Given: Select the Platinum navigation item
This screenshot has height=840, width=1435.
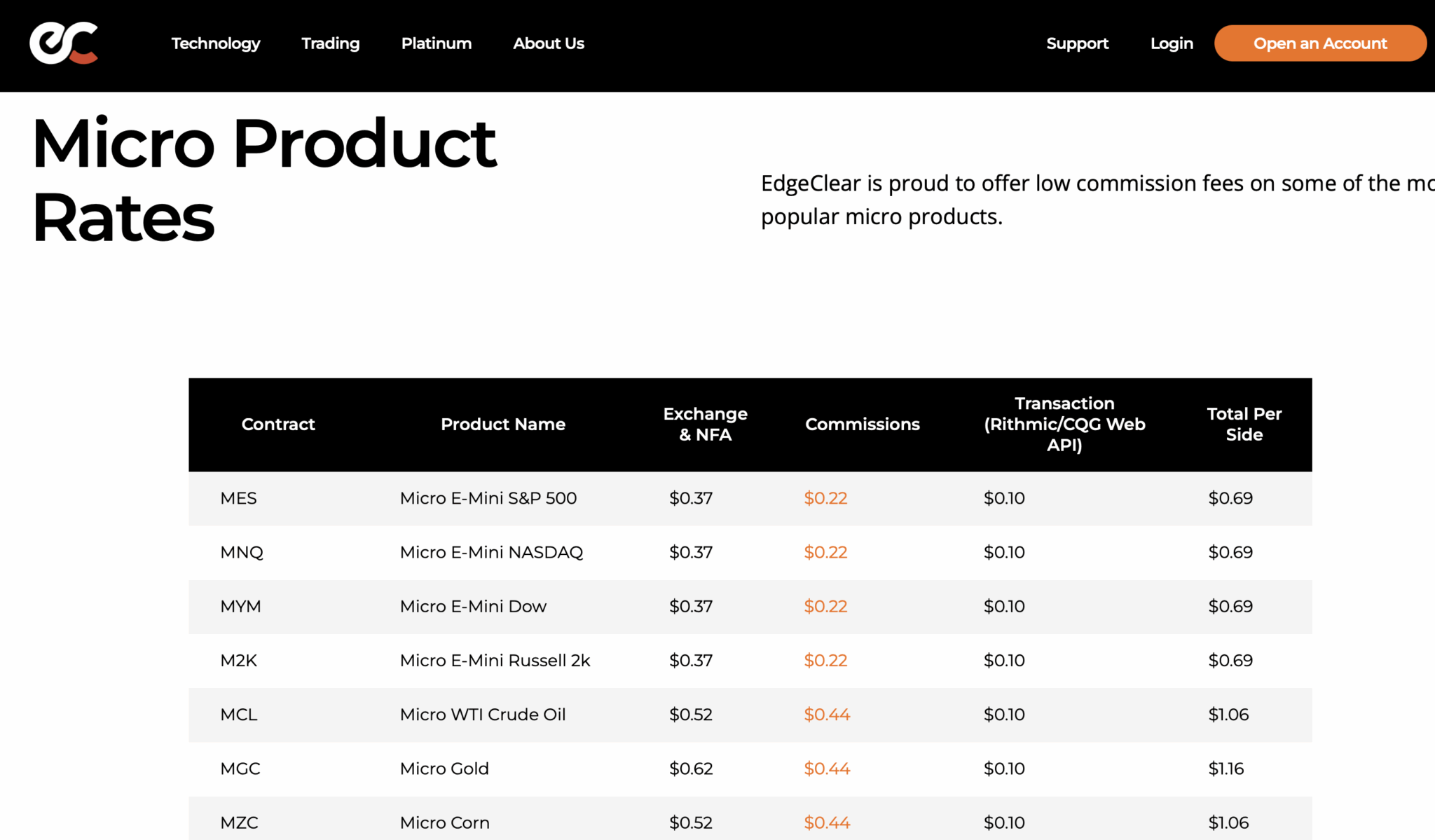Looking at the screenshot, I should 436,43.
